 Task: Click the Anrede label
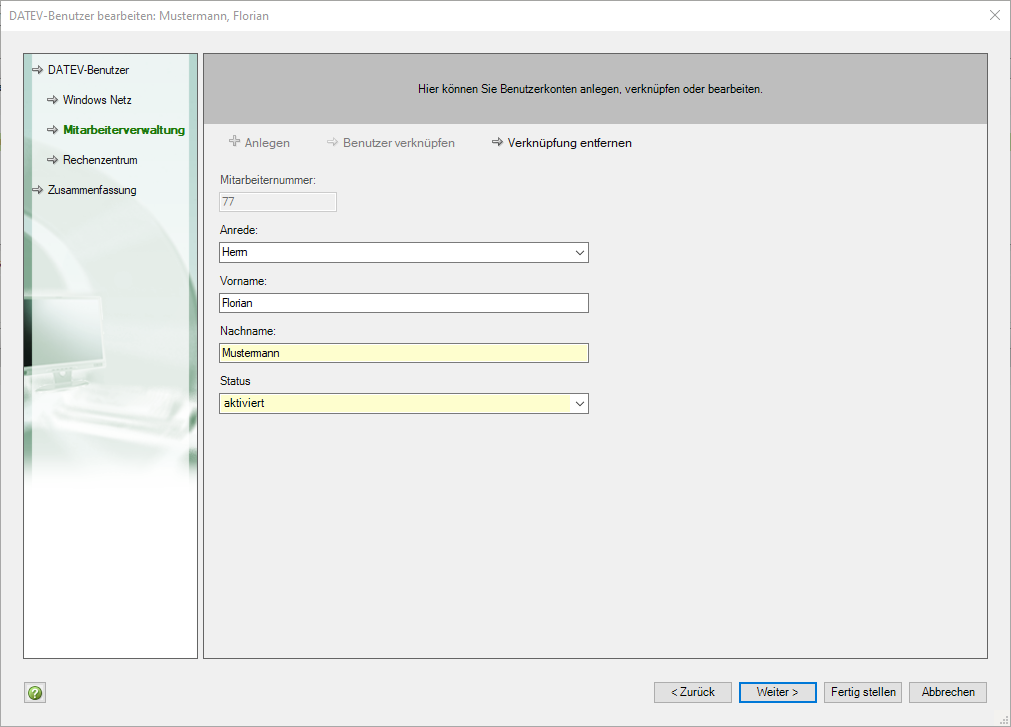point(239,230)
